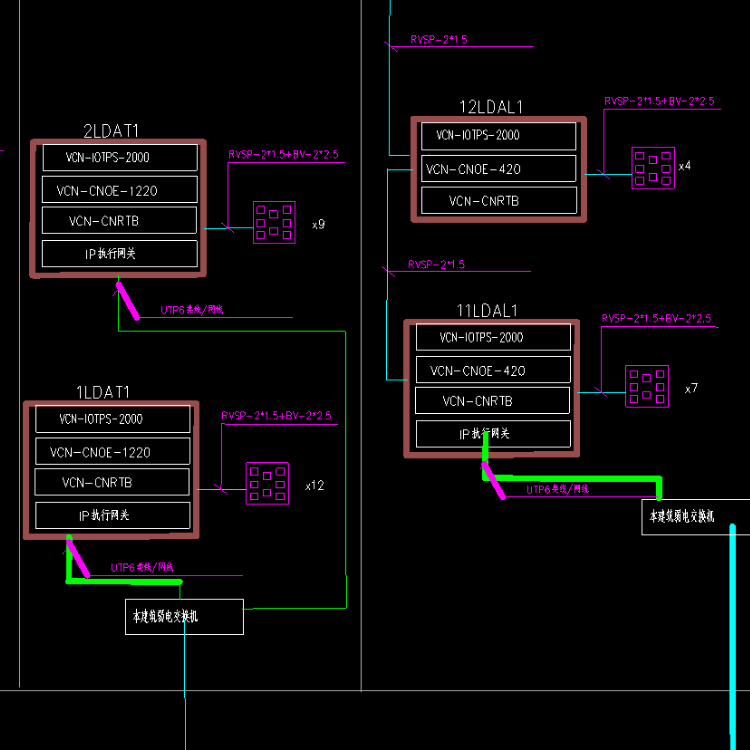Image resolution: width=750 pixels, height=750 pixels.
Task: Click the IP gateway box in 2LDAT1
Action: coord(120,254)
